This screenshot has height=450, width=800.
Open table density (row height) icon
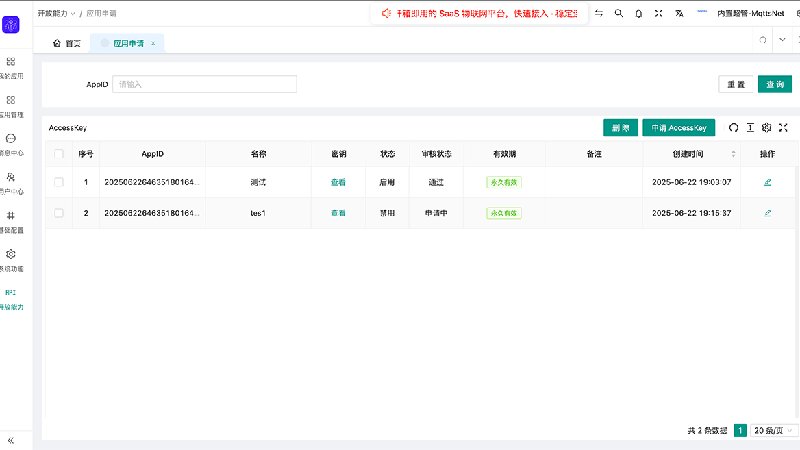750,128
